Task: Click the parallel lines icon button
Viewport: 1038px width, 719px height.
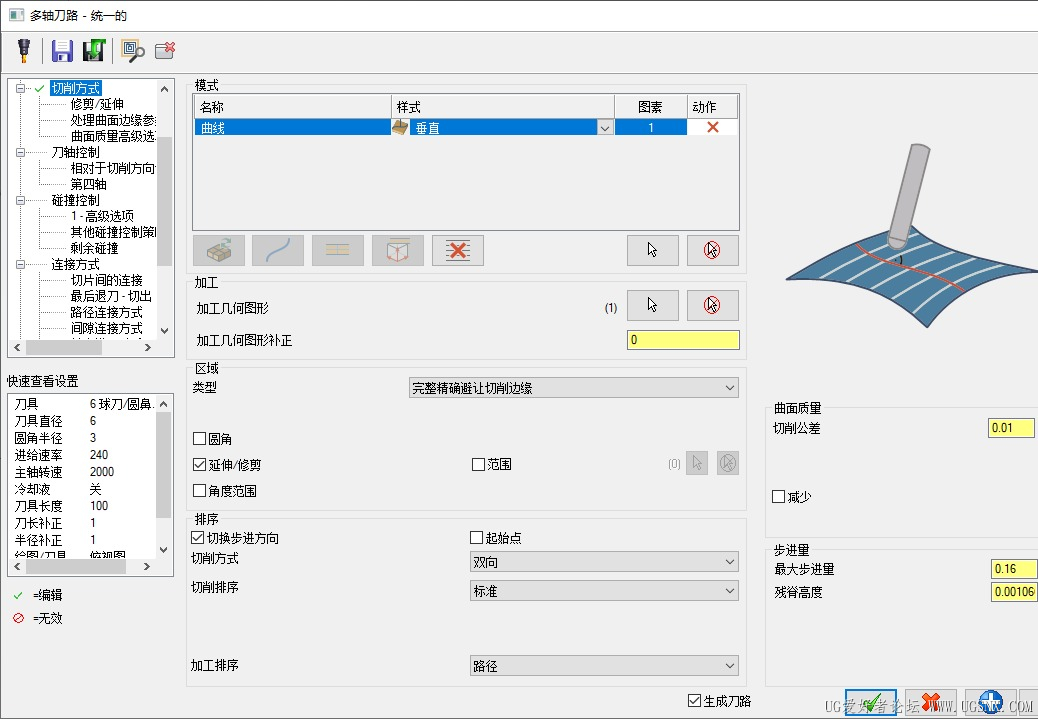Action: point(338,250)
